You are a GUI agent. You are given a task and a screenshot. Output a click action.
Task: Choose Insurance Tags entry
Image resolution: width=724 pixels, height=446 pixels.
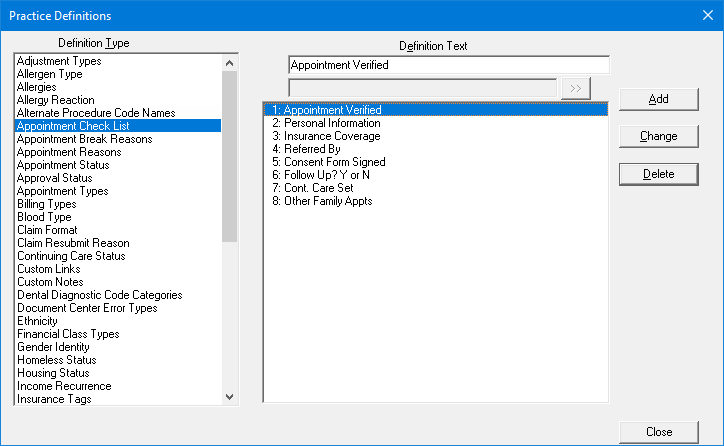[118, 399]
